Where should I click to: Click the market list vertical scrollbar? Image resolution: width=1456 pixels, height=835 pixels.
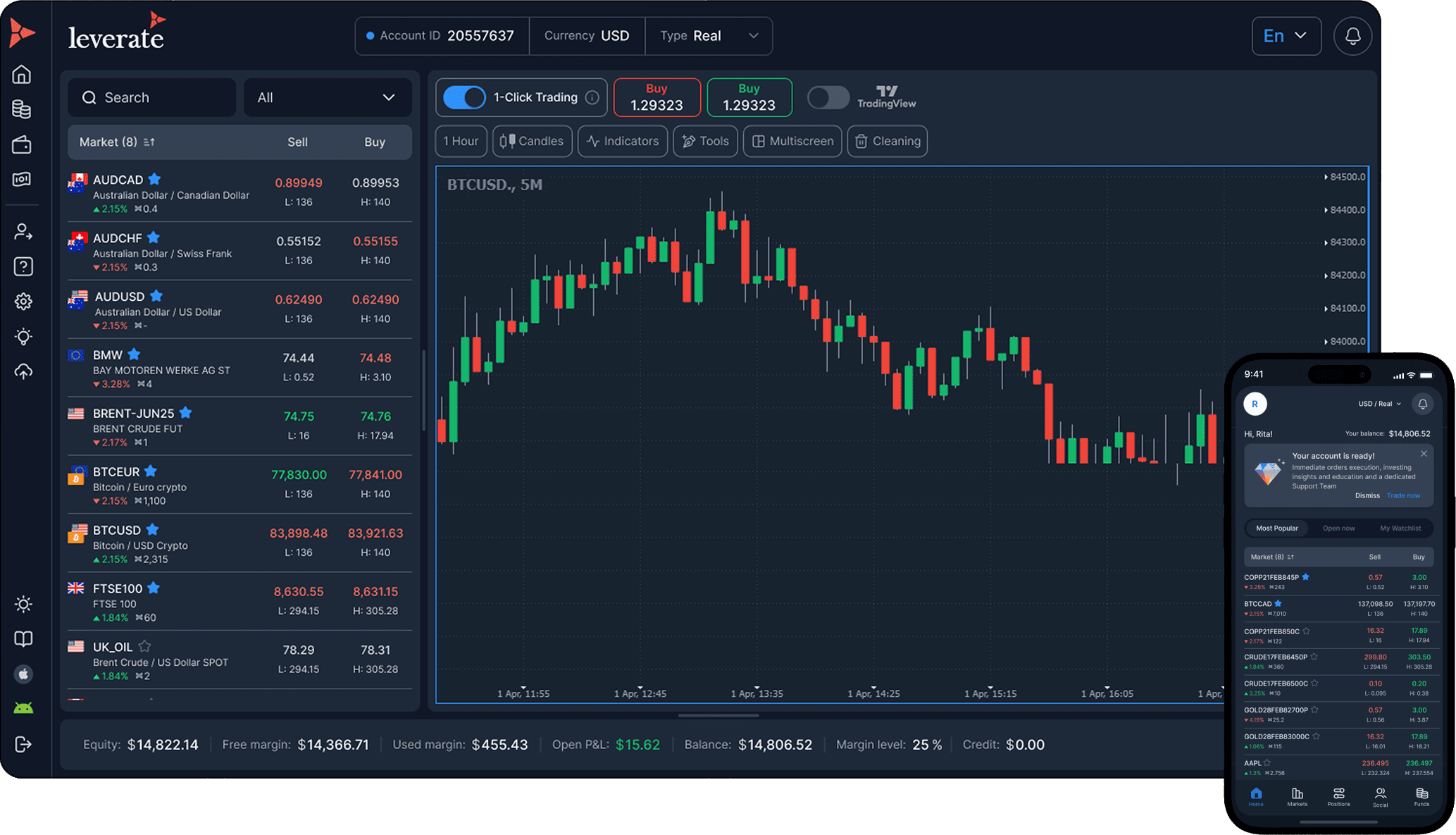click(423, 390)
